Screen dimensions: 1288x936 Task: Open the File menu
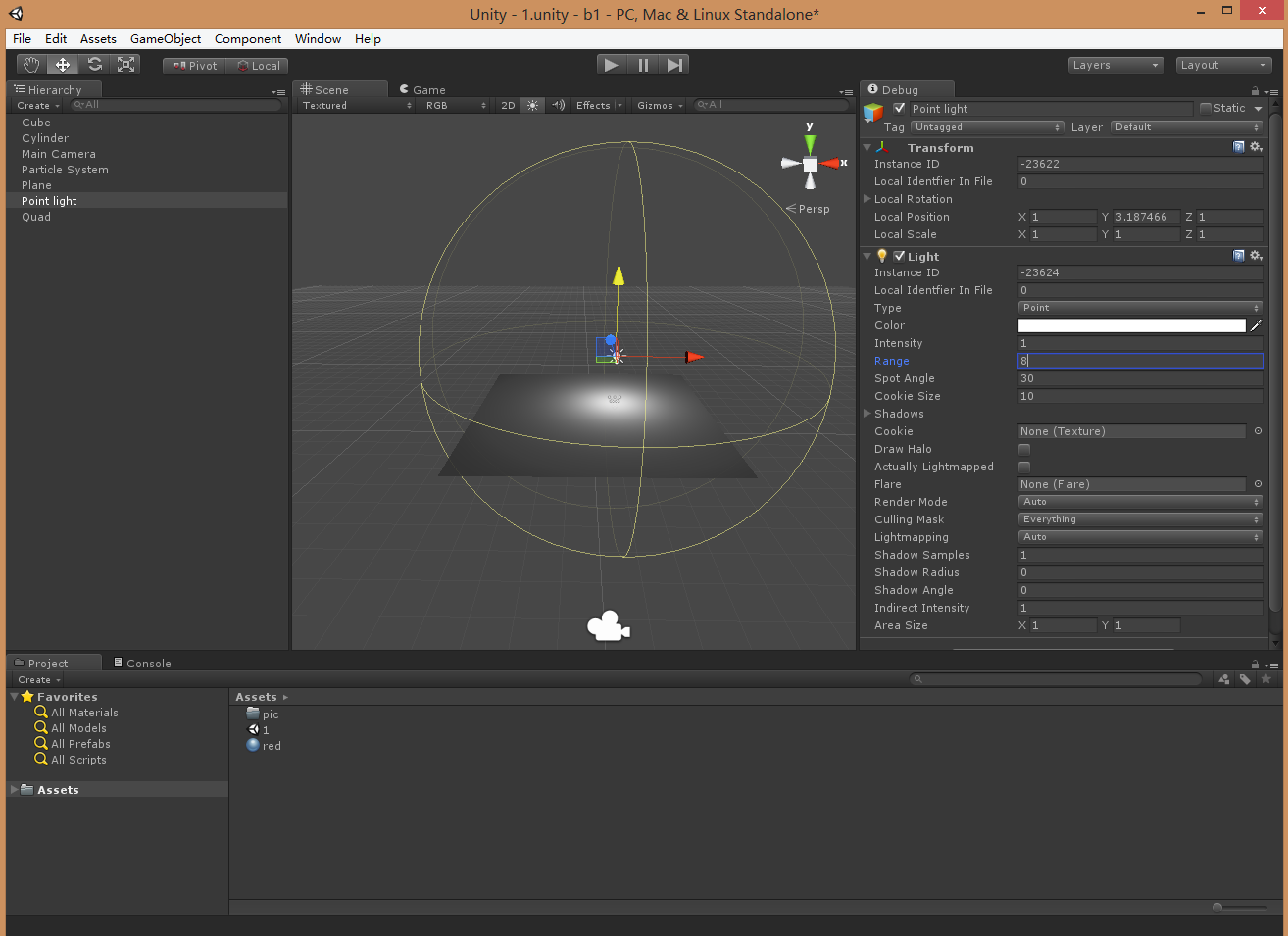point(22,39)
